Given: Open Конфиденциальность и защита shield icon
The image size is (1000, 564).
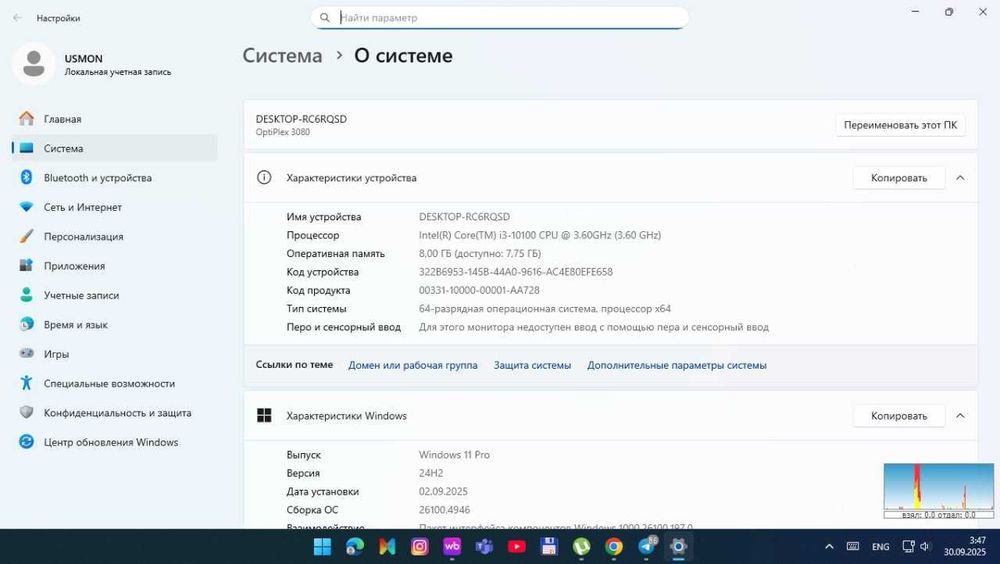Looking at the screenshot, I should click(x=26, y=412).
